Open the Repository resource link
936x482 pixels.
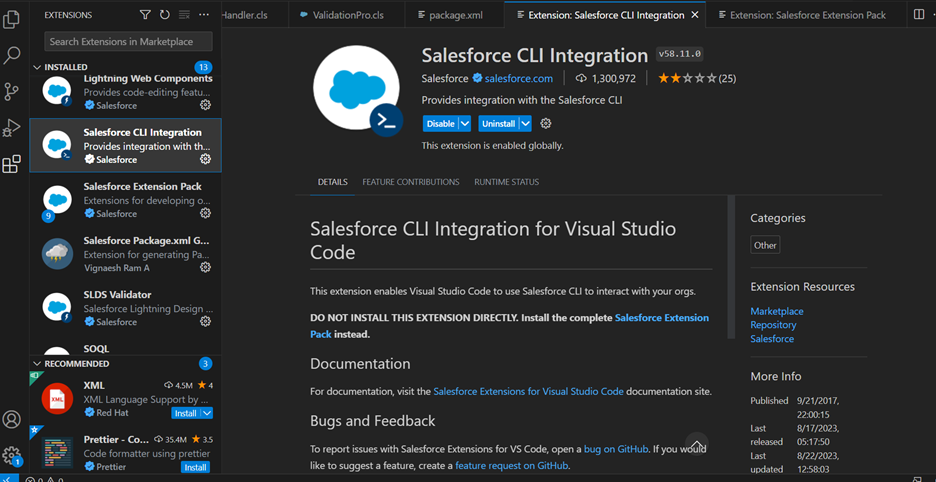coord(773,325)
